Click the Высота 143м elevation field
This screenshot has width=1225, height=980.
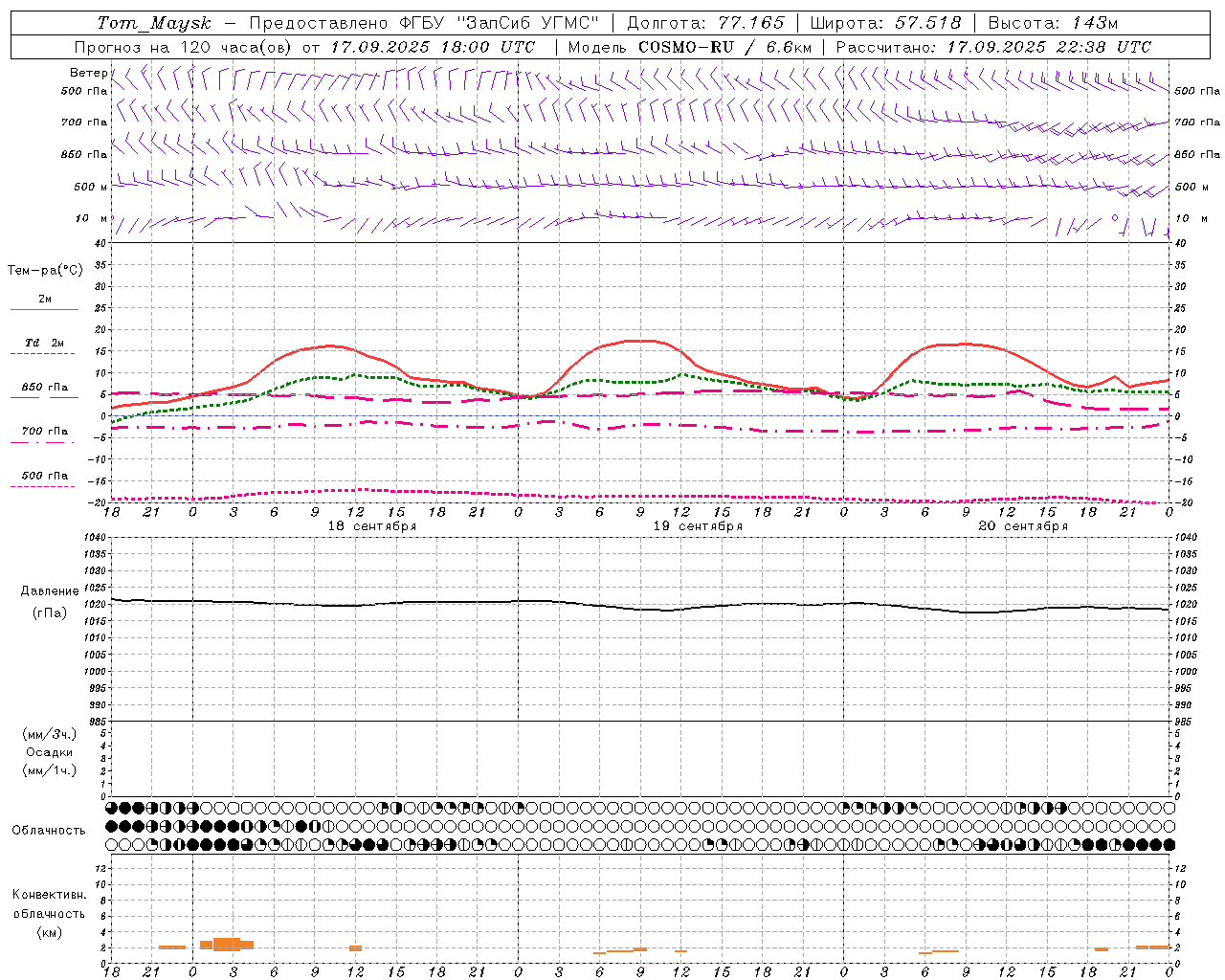(x=1053, y=23)
